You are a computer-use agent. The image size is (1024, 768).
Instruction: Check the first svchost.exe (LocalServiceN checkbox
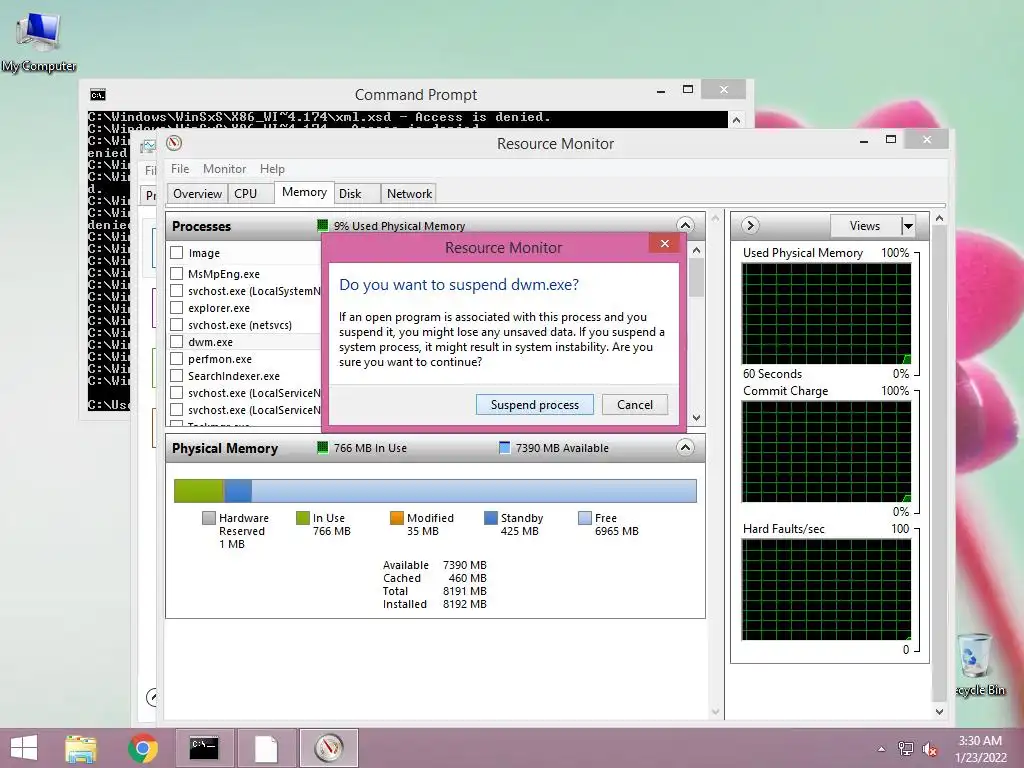[x=176, y=392]
